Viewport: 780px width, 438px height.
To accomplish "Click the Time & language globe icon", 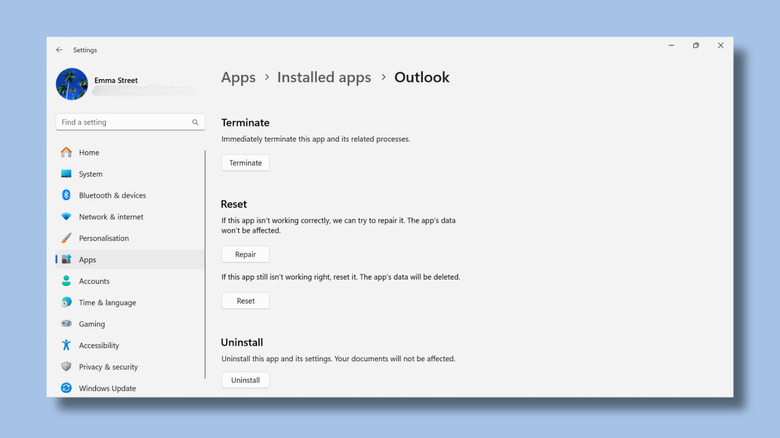I will [x=66, y=302].
